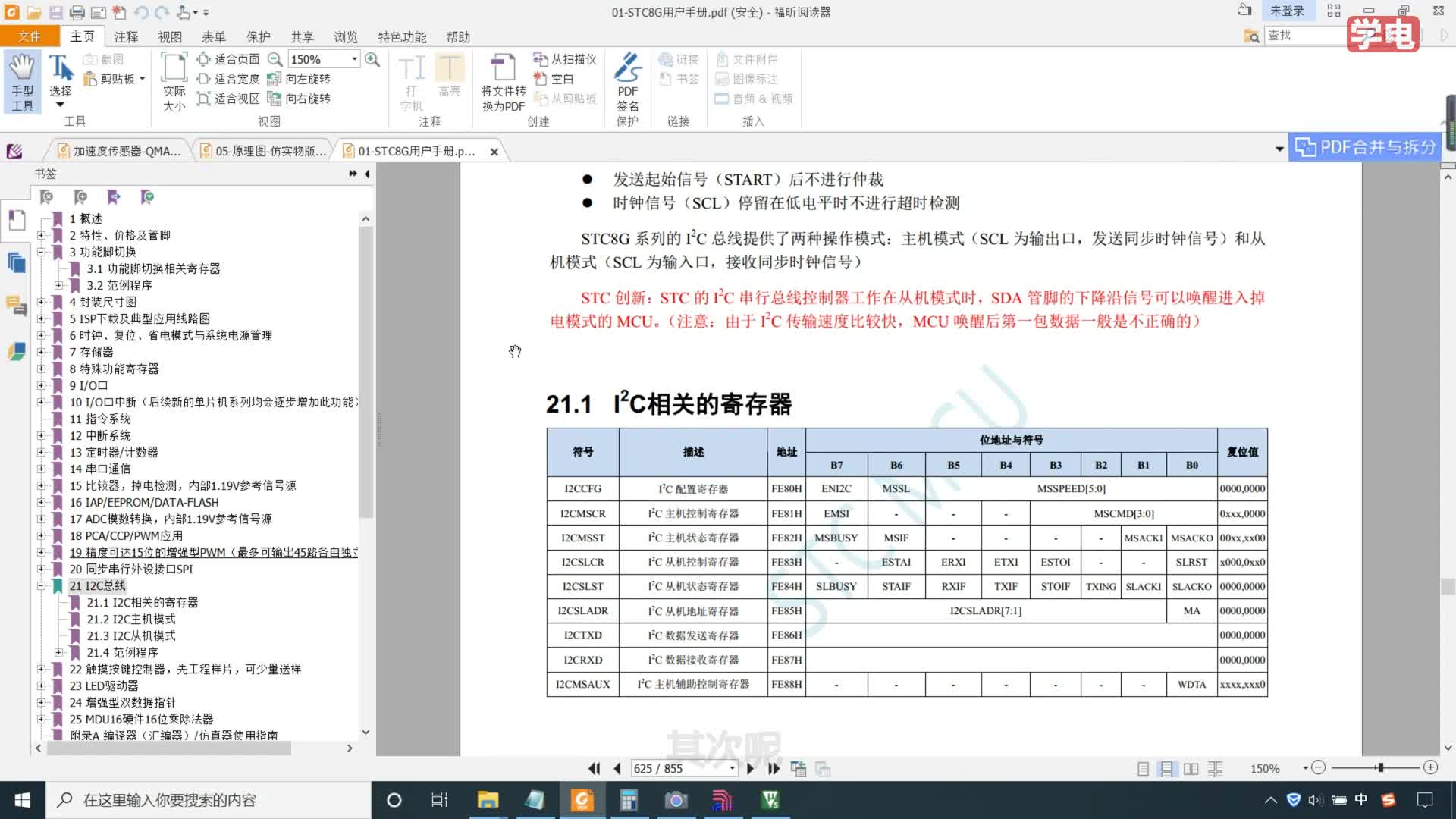
Task: Open the Protect ribbon tab
Action: 258,36
